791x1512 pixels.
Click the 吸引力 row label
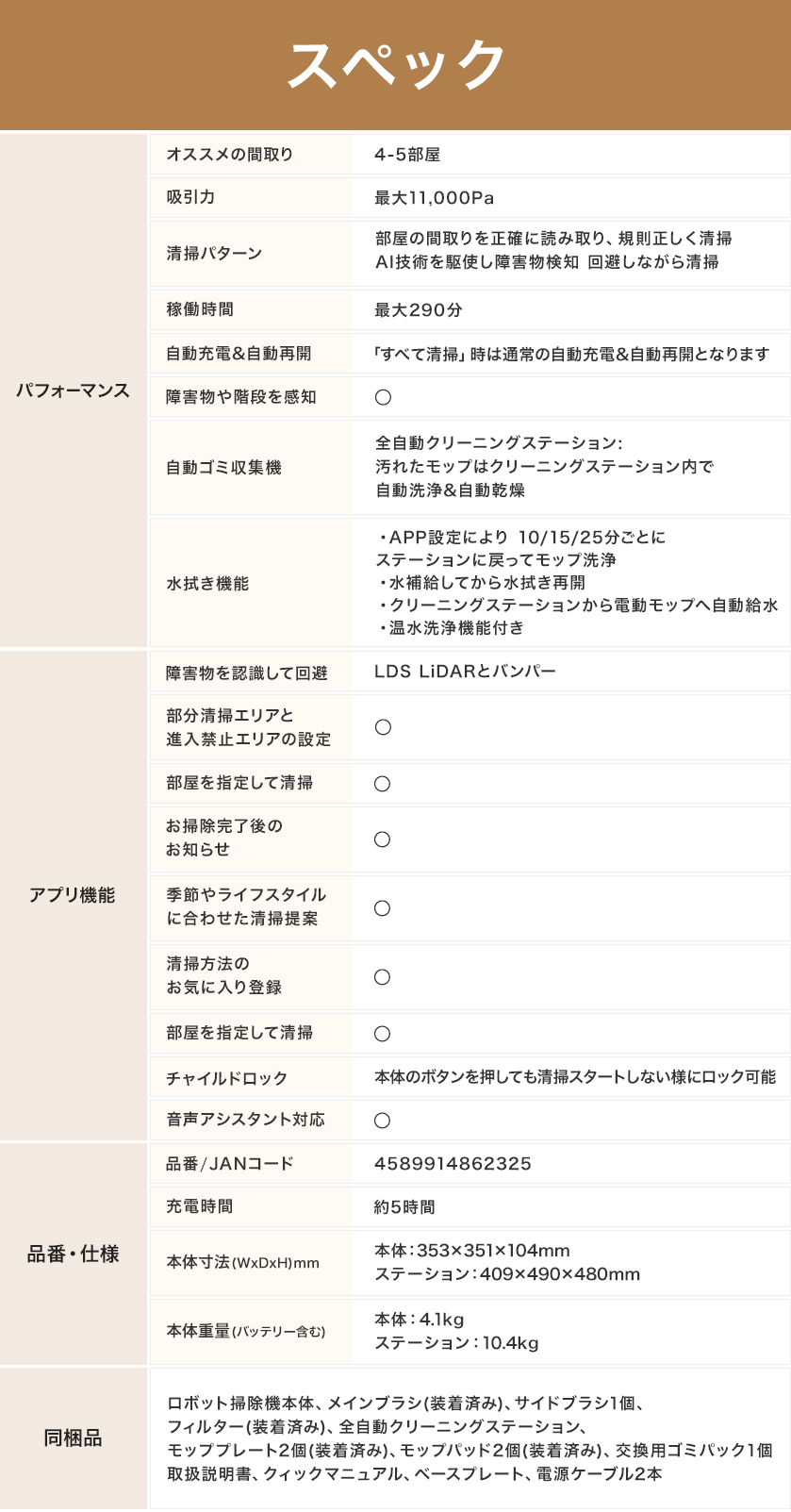tap(190, 197)
